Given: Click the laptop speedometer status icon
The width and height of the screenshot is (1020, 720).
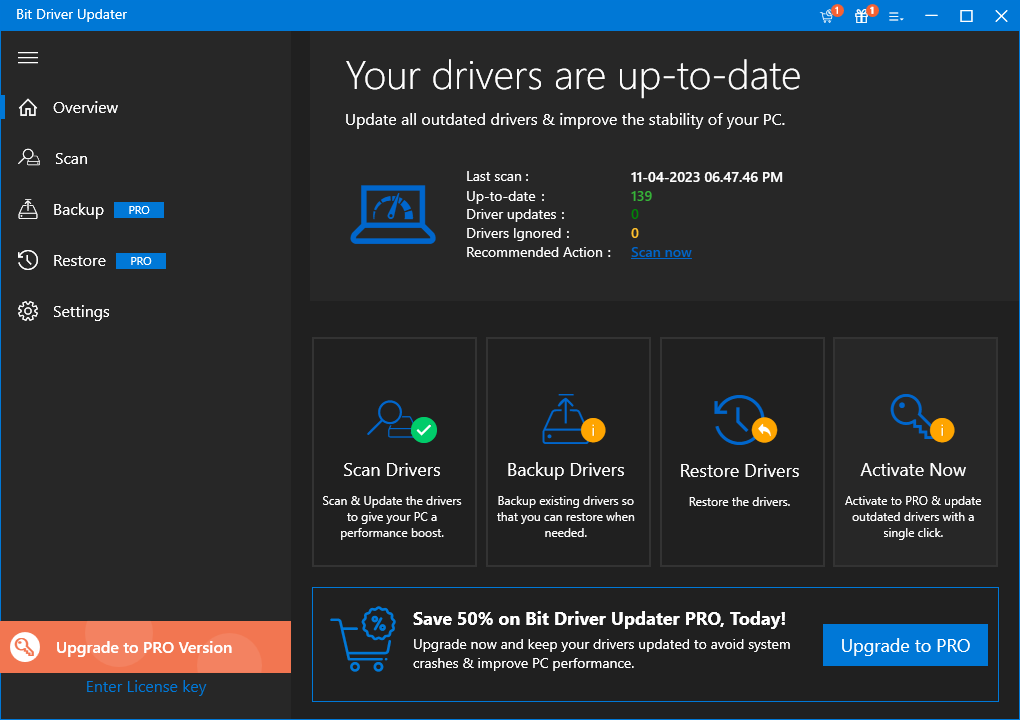Looking at the screenshot, I should [x=392, y=212].
